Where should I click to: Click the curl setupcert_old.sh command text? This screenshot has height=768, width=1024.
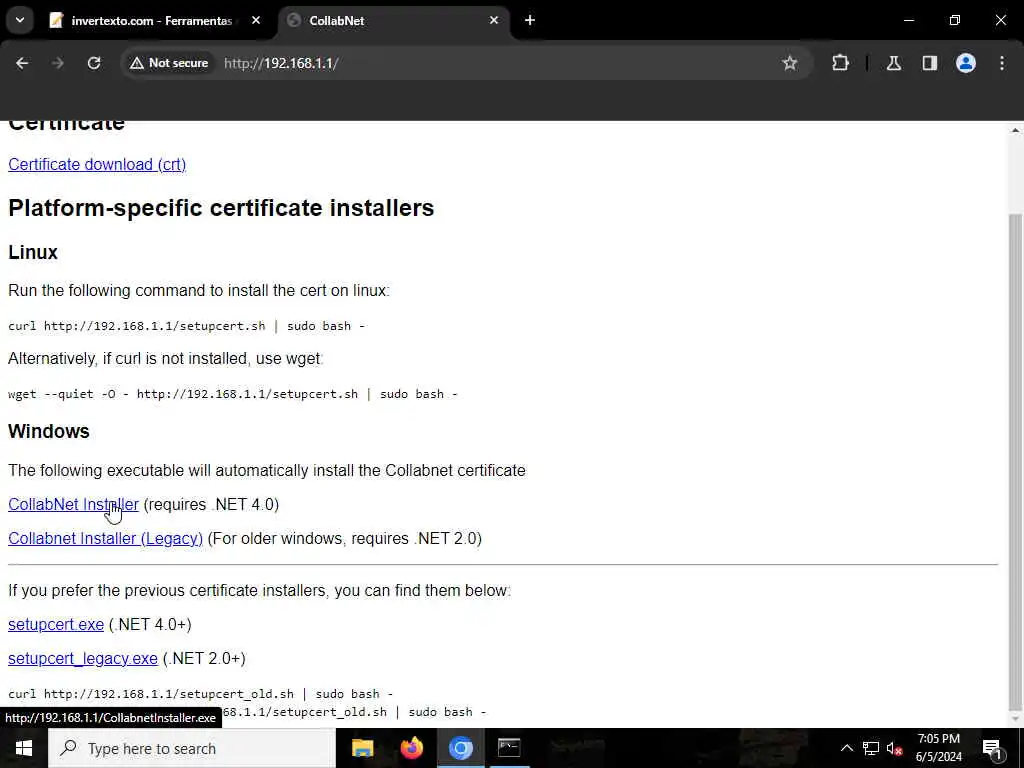pos(200,694)
